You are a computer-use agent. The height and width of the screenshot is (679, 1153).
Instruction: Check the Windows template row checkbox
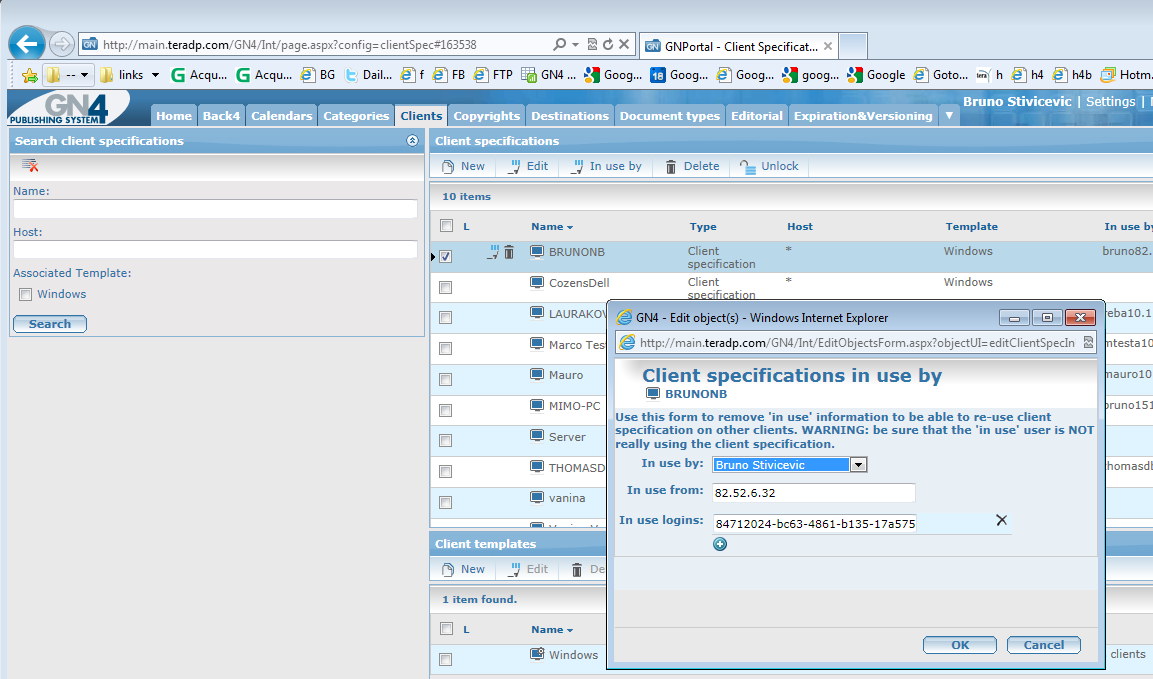coord(446,659)
